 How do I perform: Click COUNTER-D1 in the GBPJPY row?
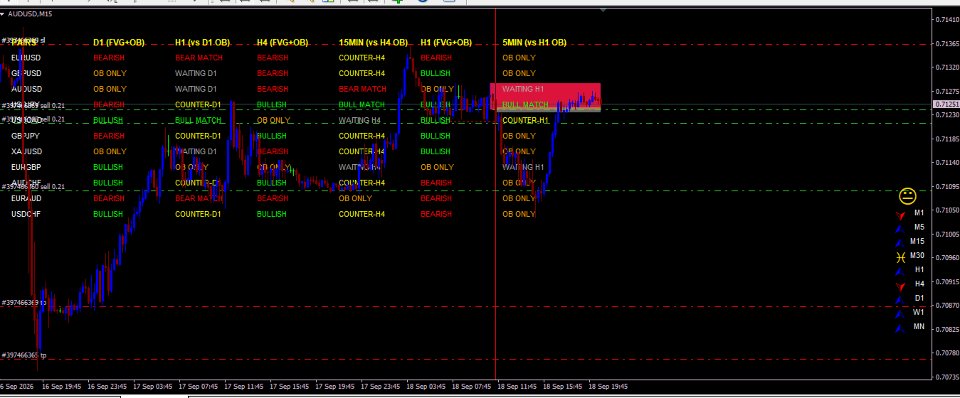(198, 136)
